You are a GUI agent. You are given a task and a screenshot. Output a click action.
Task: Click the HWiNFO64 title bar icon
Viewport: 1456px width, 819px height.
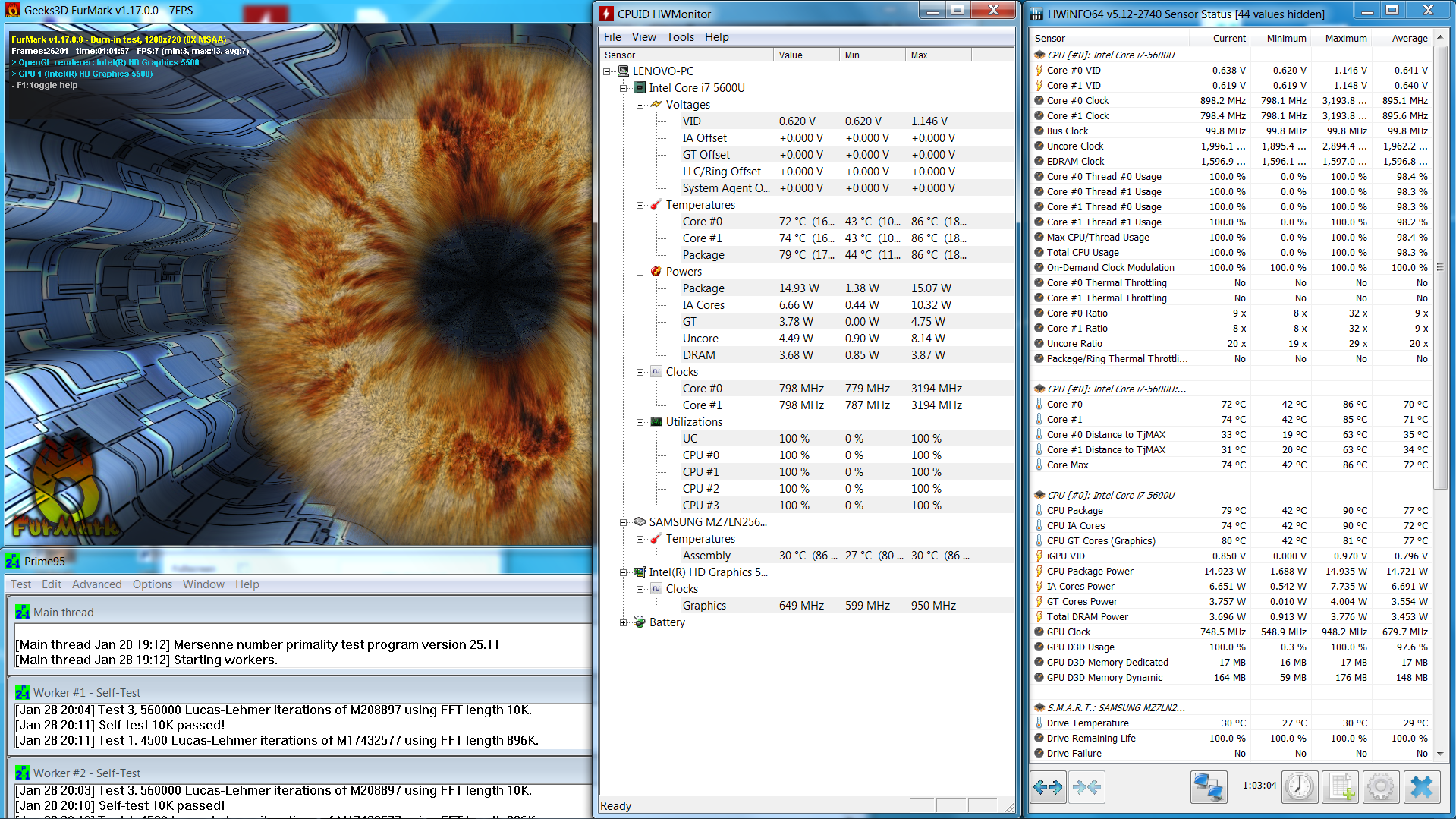point(1036,14)
